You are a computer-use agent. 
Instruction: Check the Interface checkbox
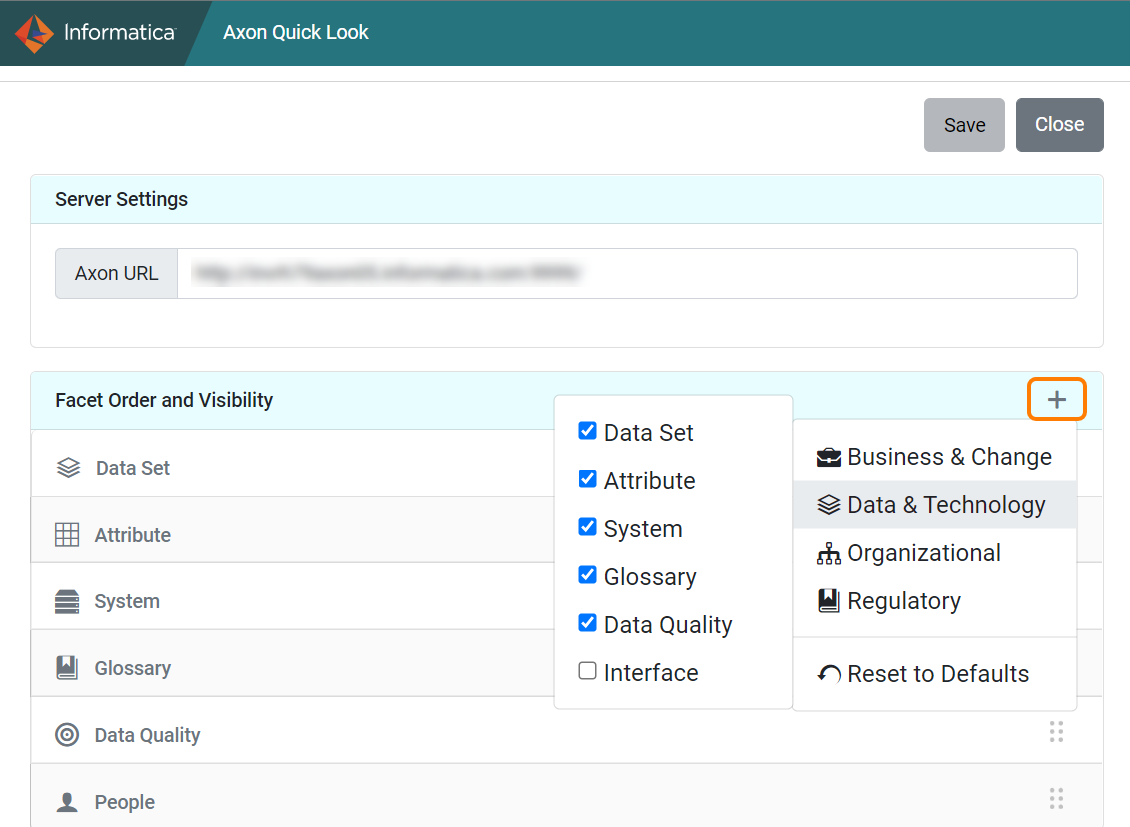pos(587,671)
